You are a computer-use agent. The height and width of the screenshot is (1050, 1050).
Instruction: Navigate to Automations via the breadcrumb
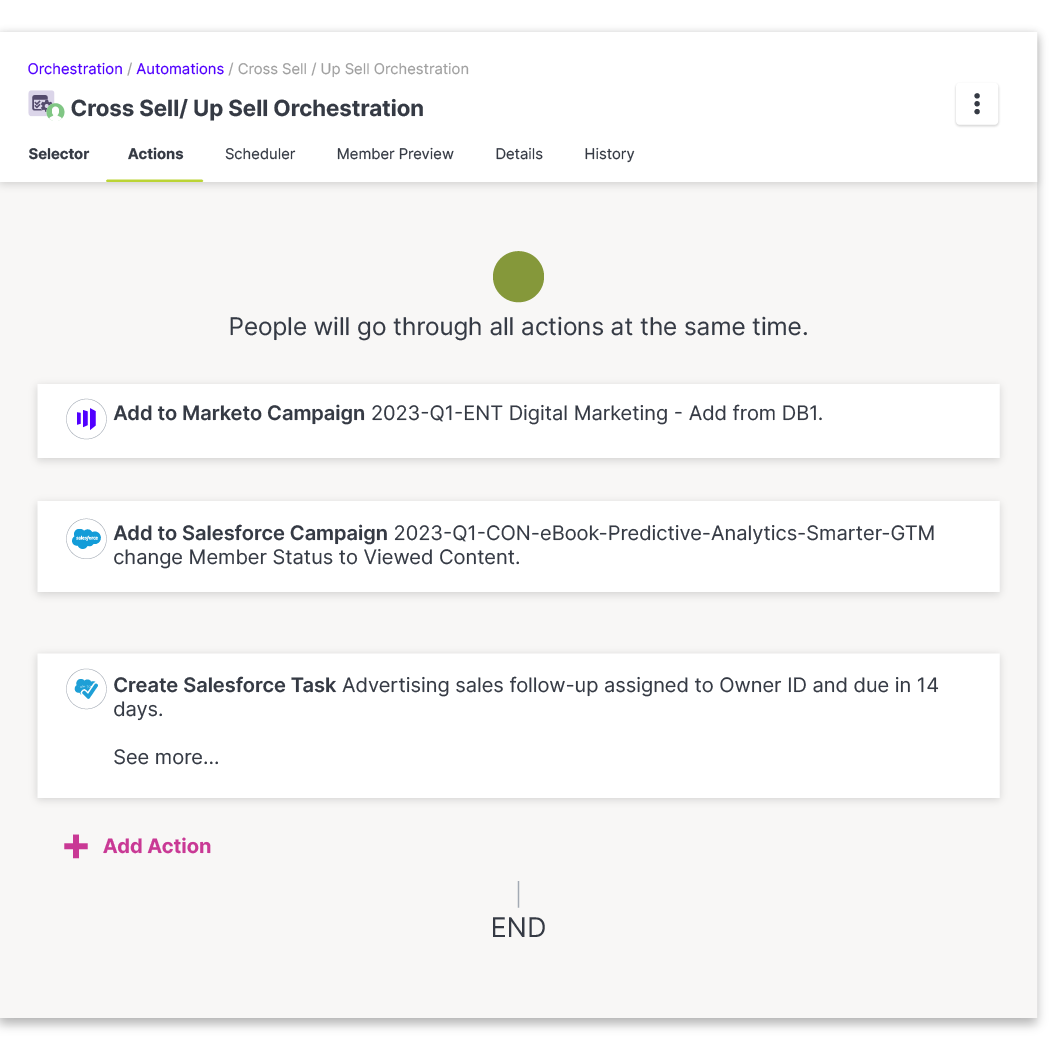click(180, 68)
